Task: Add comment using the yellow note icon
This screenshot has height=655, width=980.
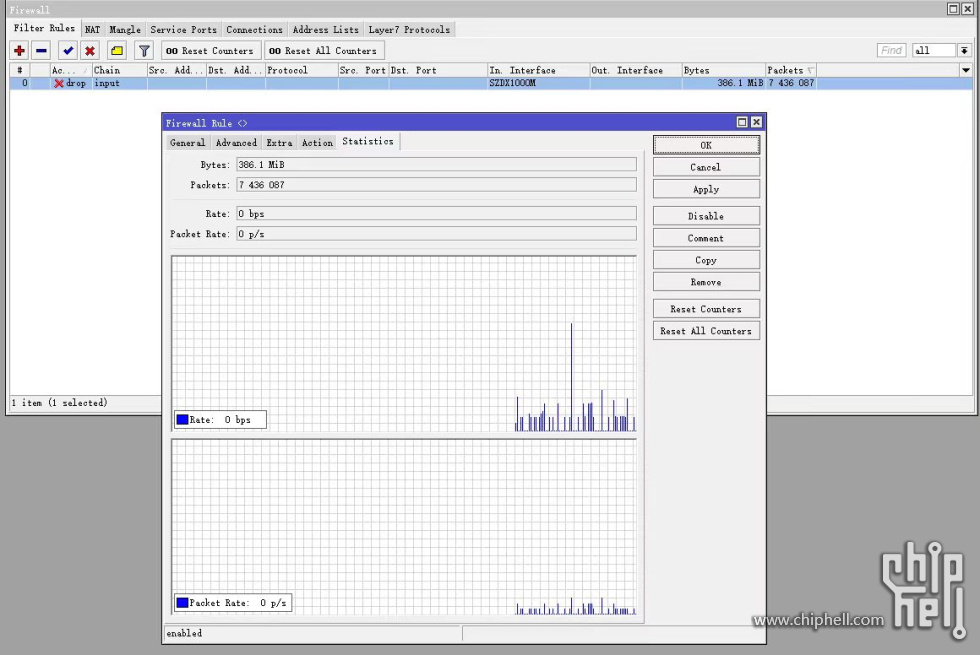Action: tap(117, 51)
